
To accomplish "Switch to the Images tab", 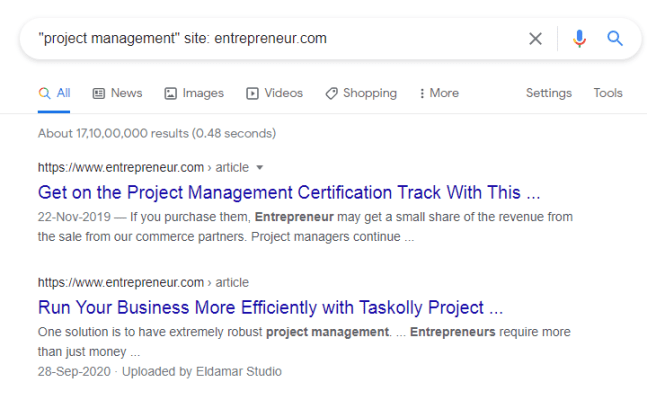I will point(194,93).
